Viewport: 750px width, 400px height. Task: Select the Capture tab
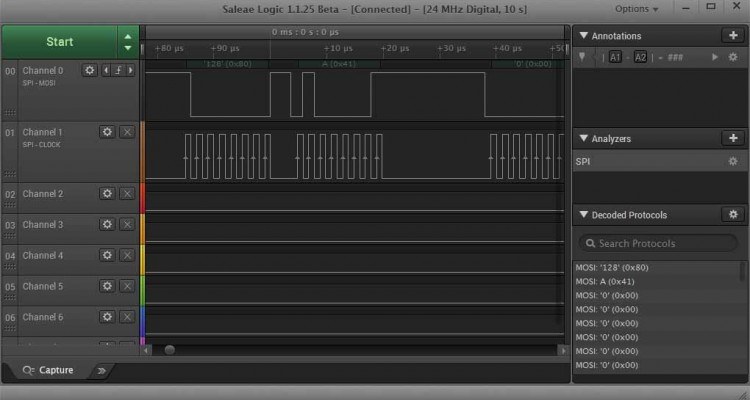48,370
